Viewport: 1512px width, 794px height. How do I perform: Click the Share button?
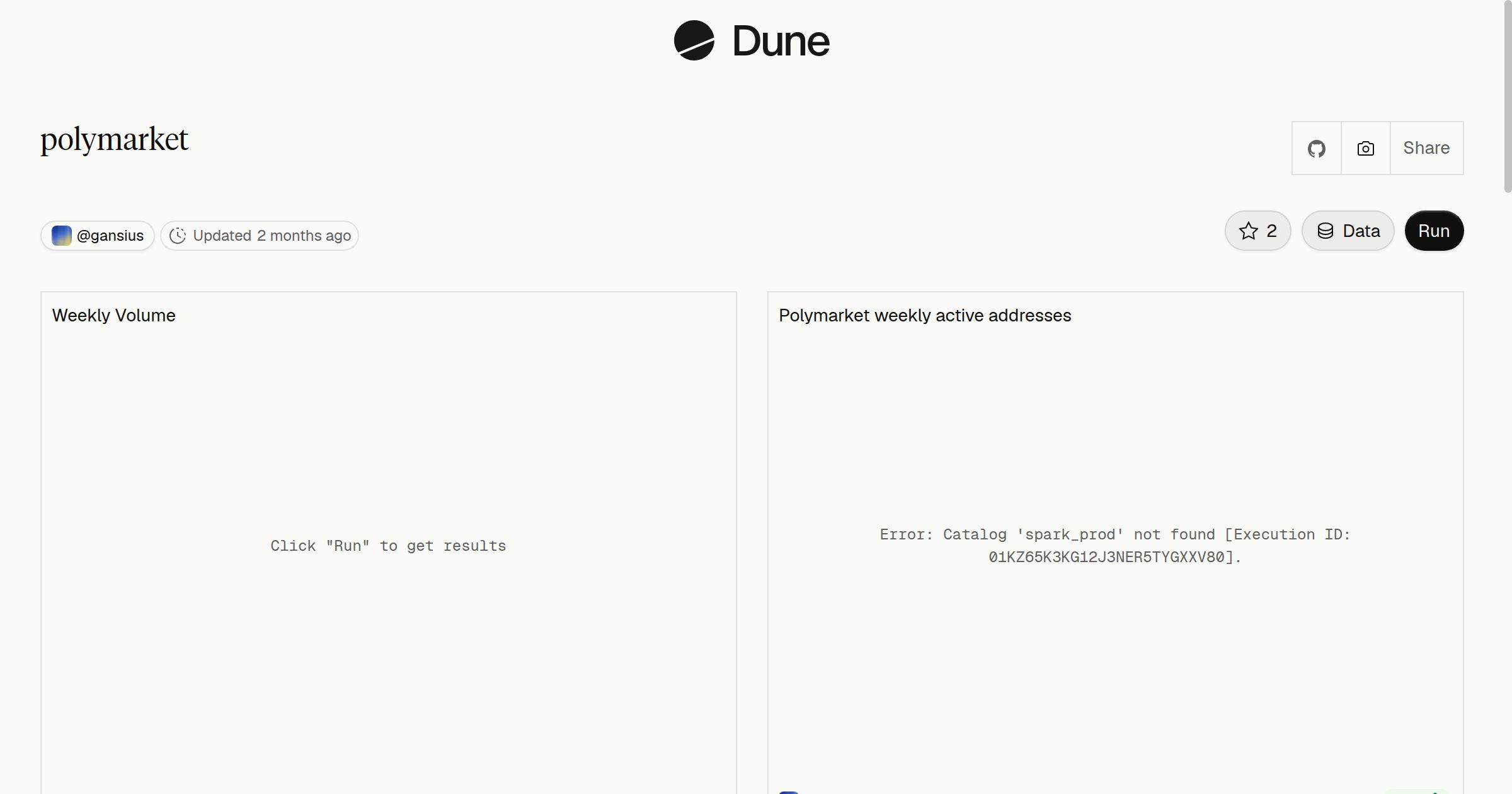(1426, 148)
